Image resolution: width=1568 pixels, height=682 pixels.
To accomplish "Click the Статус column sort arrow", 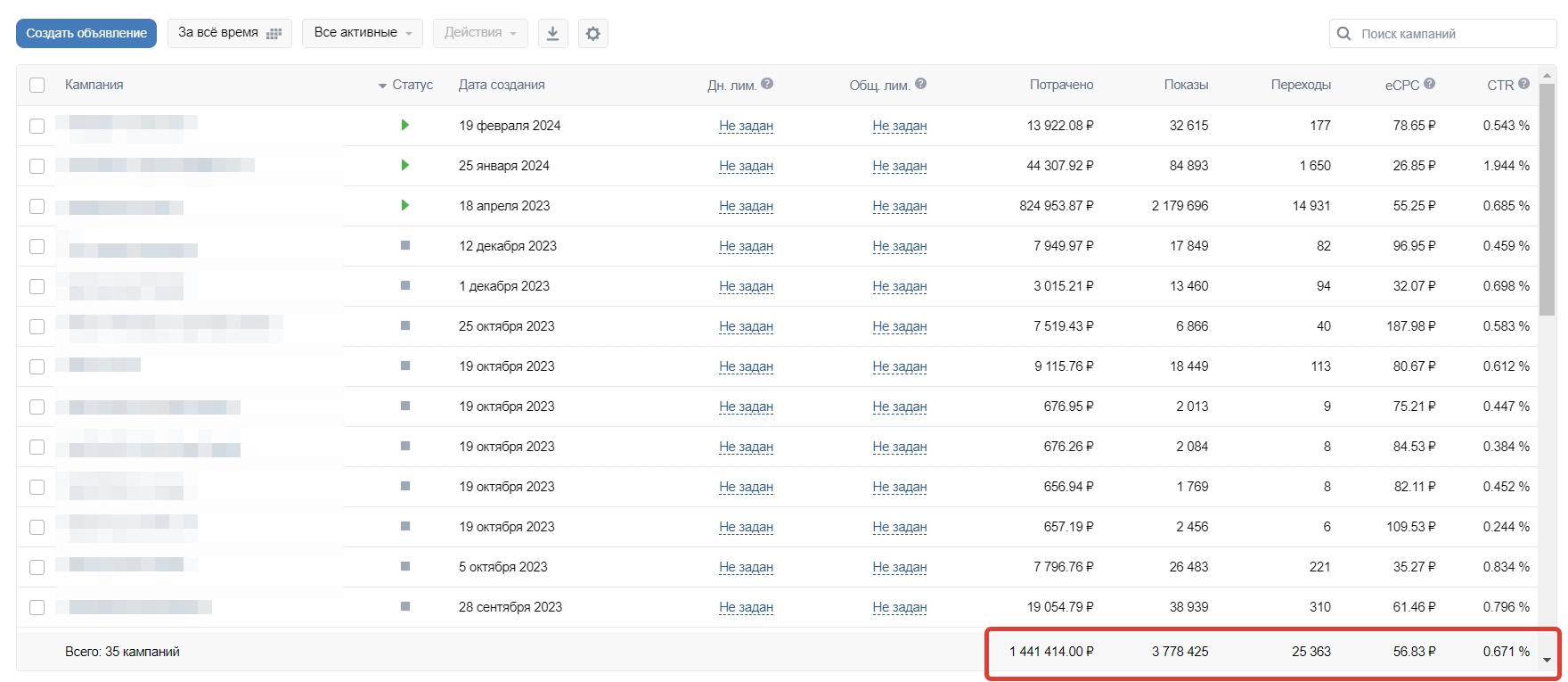I will click(382, 86).
